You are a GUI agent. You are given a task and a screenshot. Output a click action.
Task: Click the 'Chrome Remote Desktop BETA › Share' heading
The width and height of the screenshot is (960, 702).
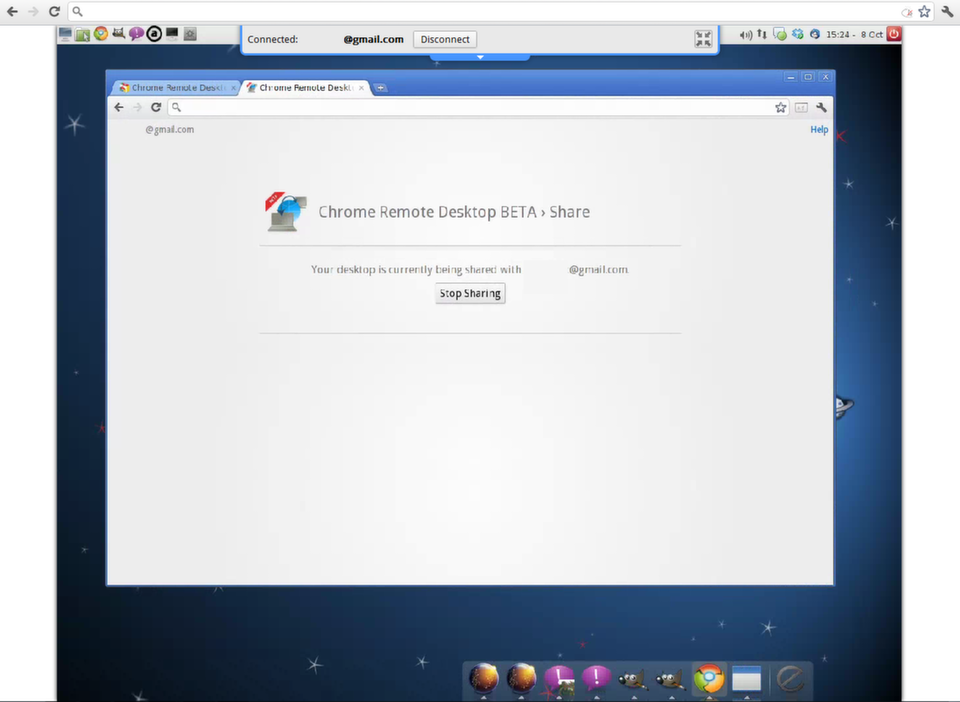pyautogui.click(x=454, y=212)
